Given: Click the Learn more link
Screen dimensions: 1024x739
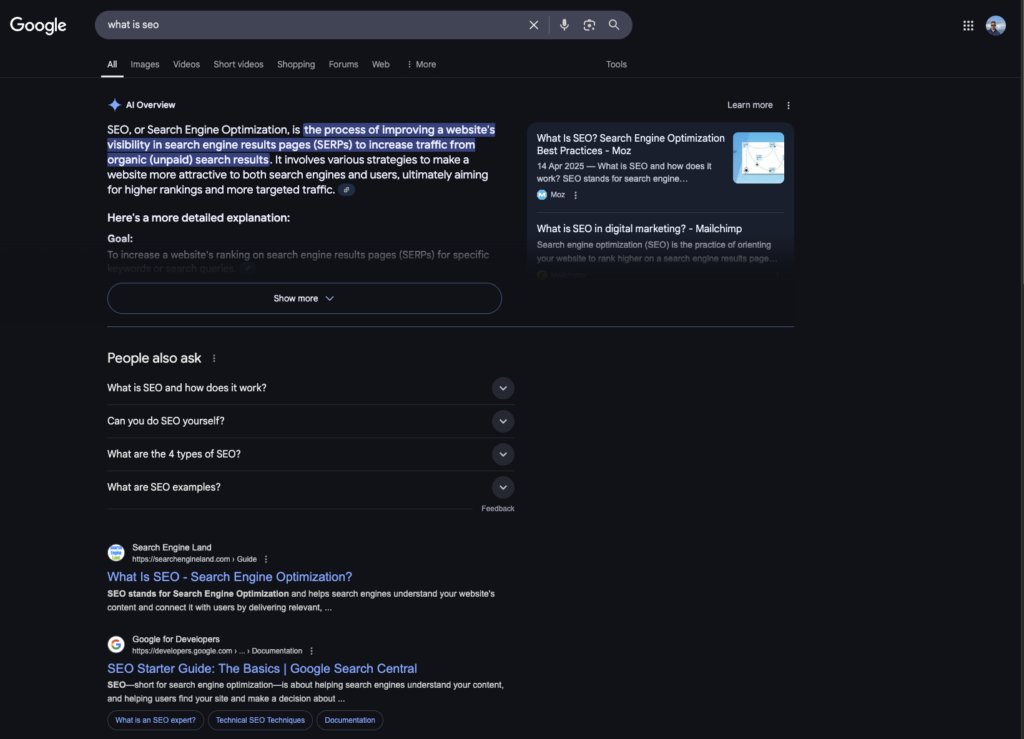Looking at the screenshot, I should click(x=750, y=105).
